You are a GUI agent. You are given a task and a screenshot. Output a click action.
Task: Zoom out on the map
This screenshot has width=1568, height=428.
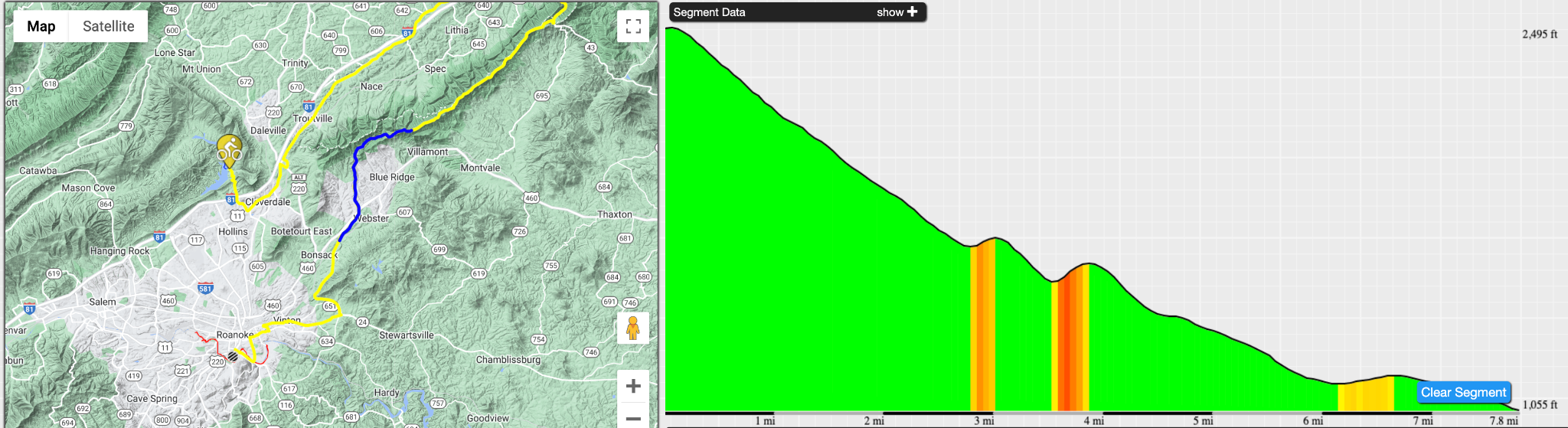click(633, 418)
